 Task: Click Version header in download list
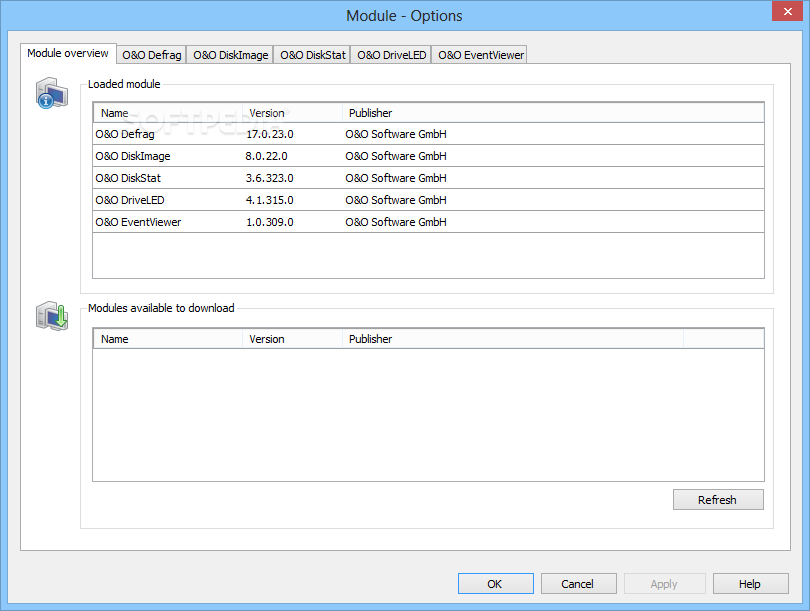[x=292, y=339]
